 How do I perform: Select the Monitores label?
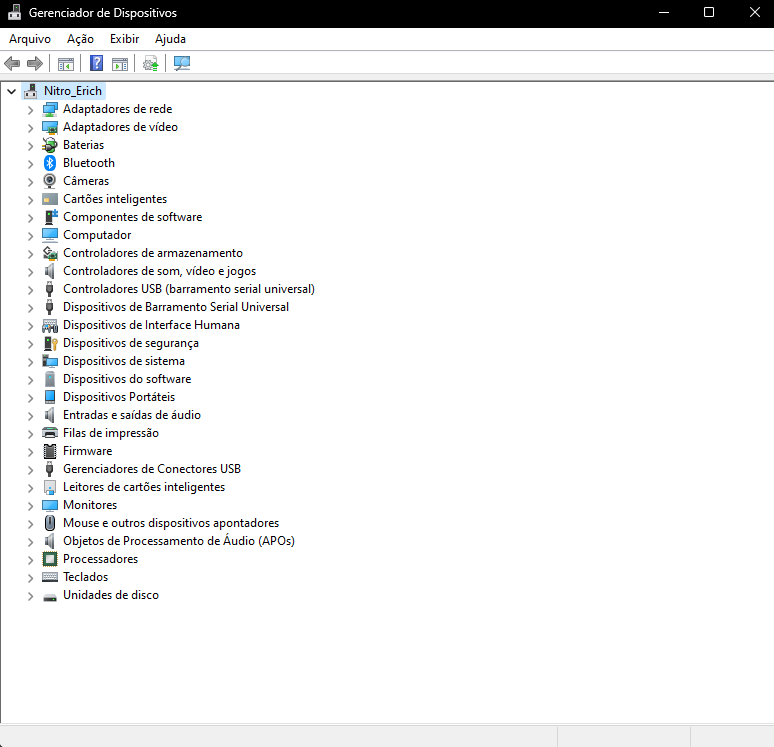(90, 505)
